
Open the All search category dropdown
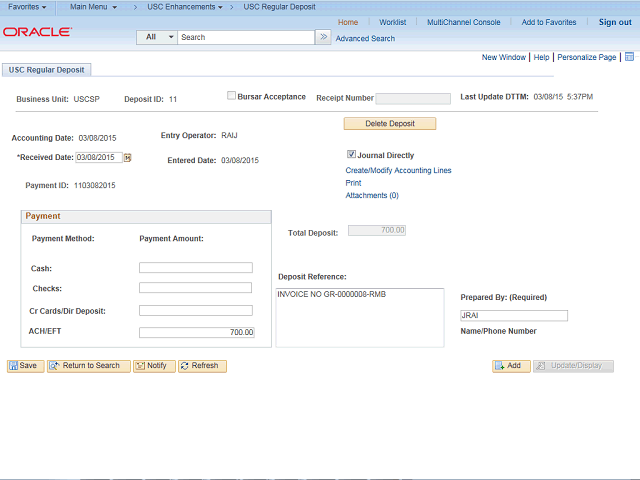tap(157, 37)
